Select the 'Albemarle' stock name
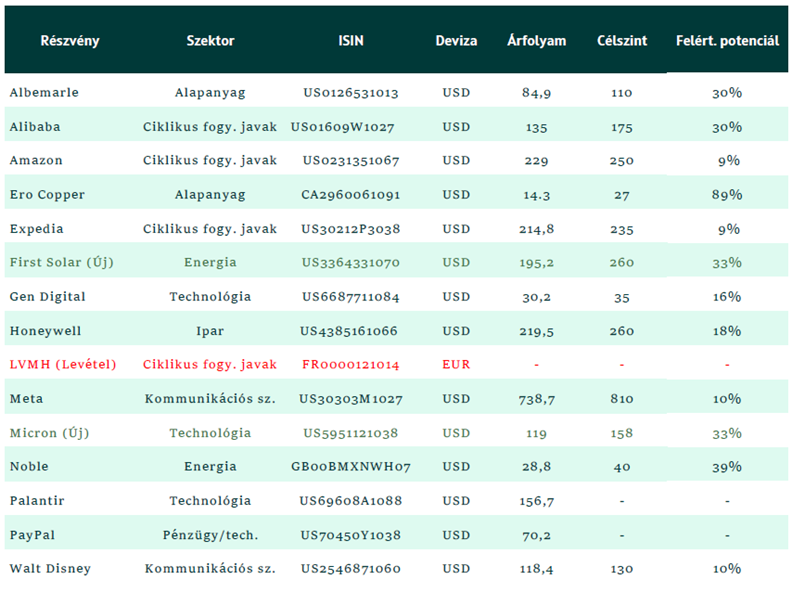The width and height of the screenshot is (792, 605). 44,92
